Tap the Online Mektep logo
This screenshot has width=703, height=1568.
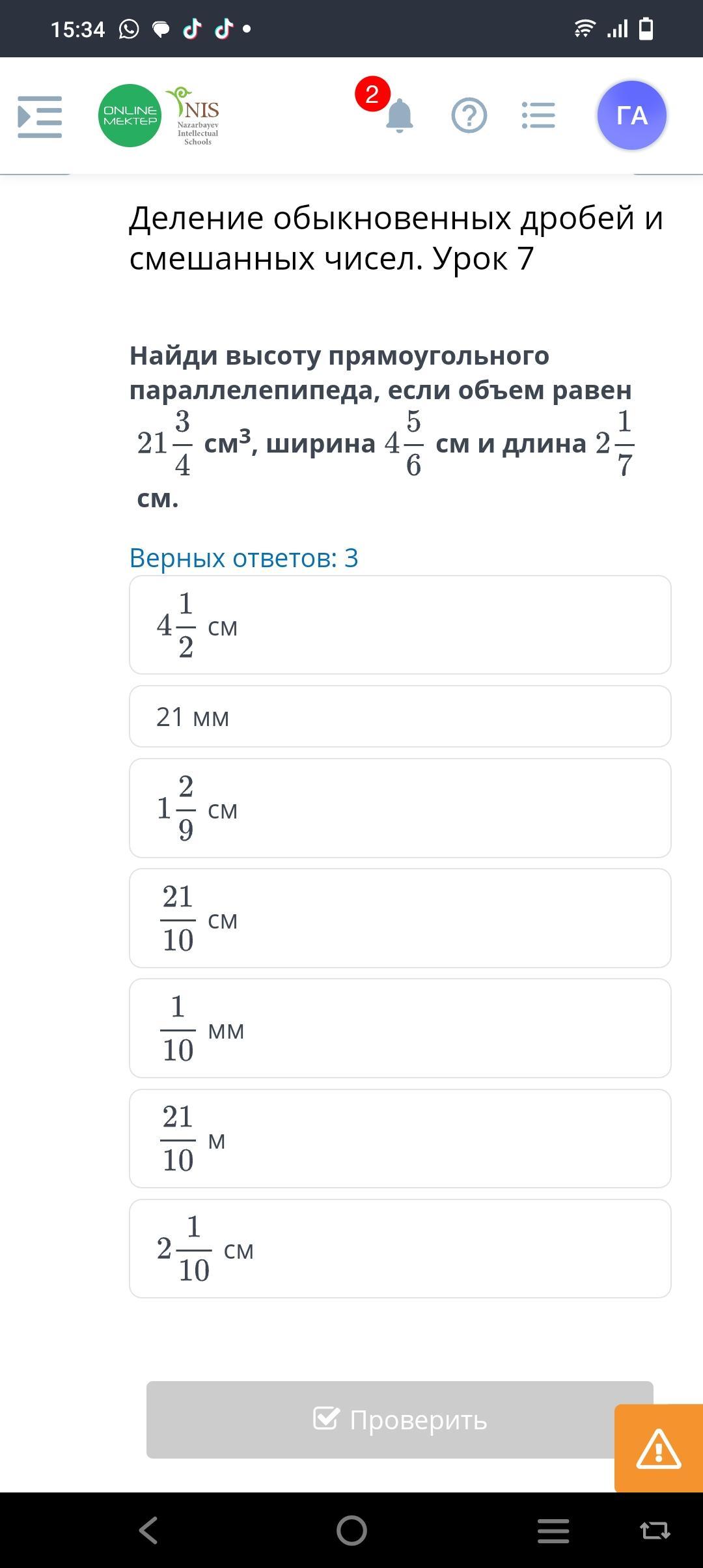(130, 115)
